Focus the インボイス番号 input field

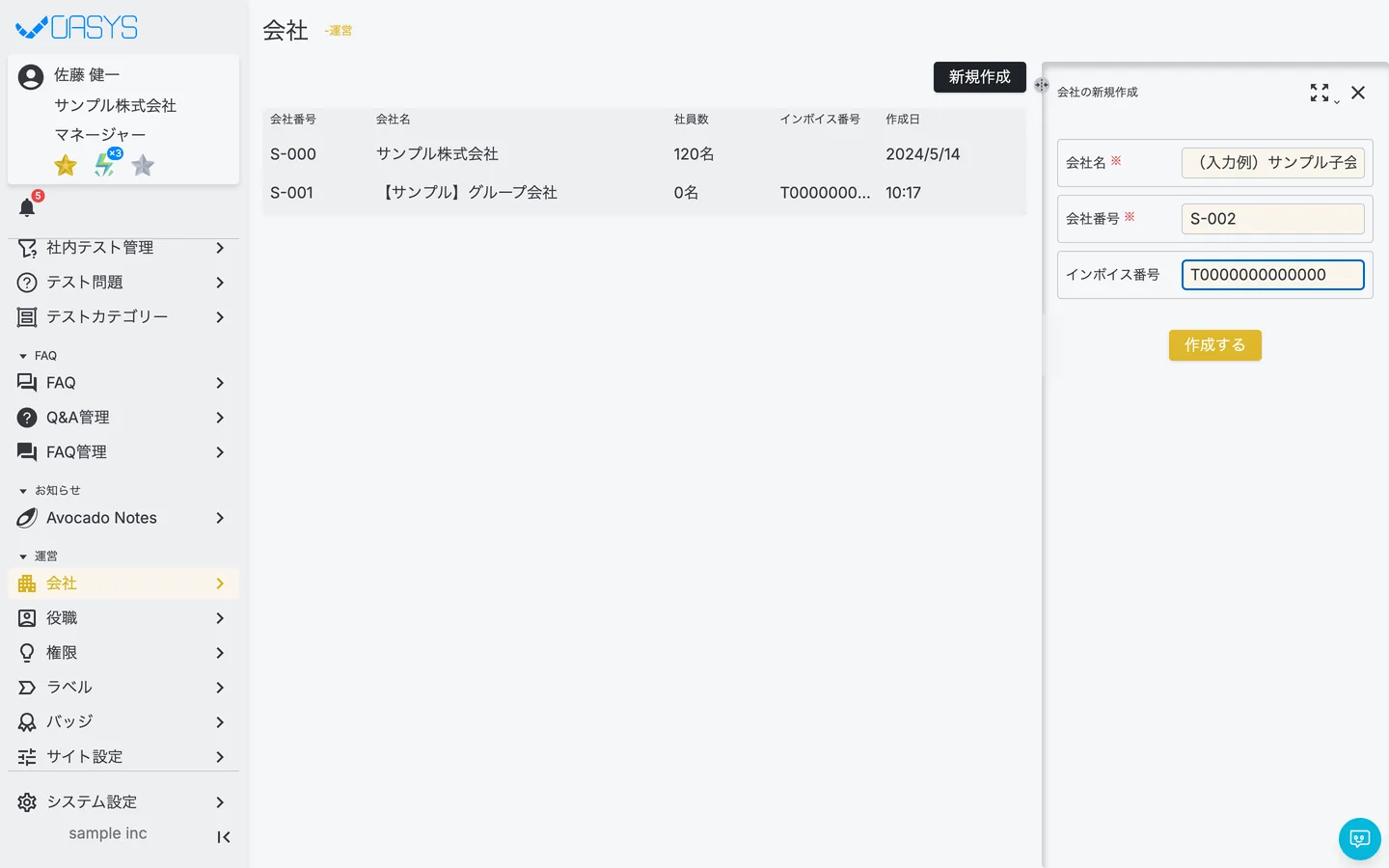[x=1273, y=275]
